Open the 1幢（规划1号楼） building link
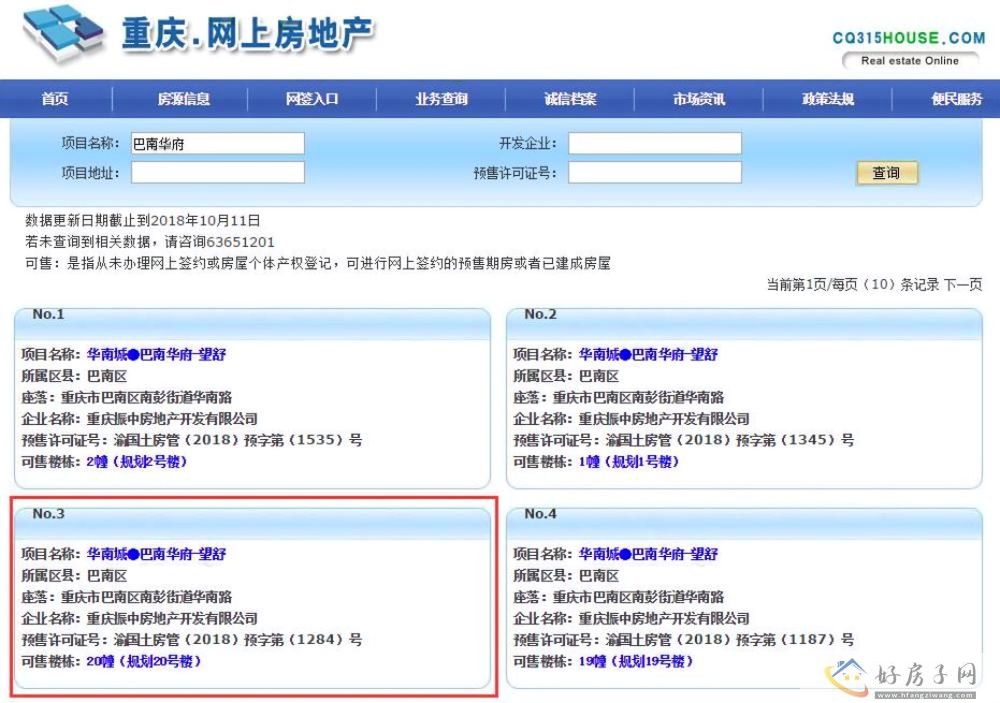This screenshot has width=1000, height=703. [629, 461]
